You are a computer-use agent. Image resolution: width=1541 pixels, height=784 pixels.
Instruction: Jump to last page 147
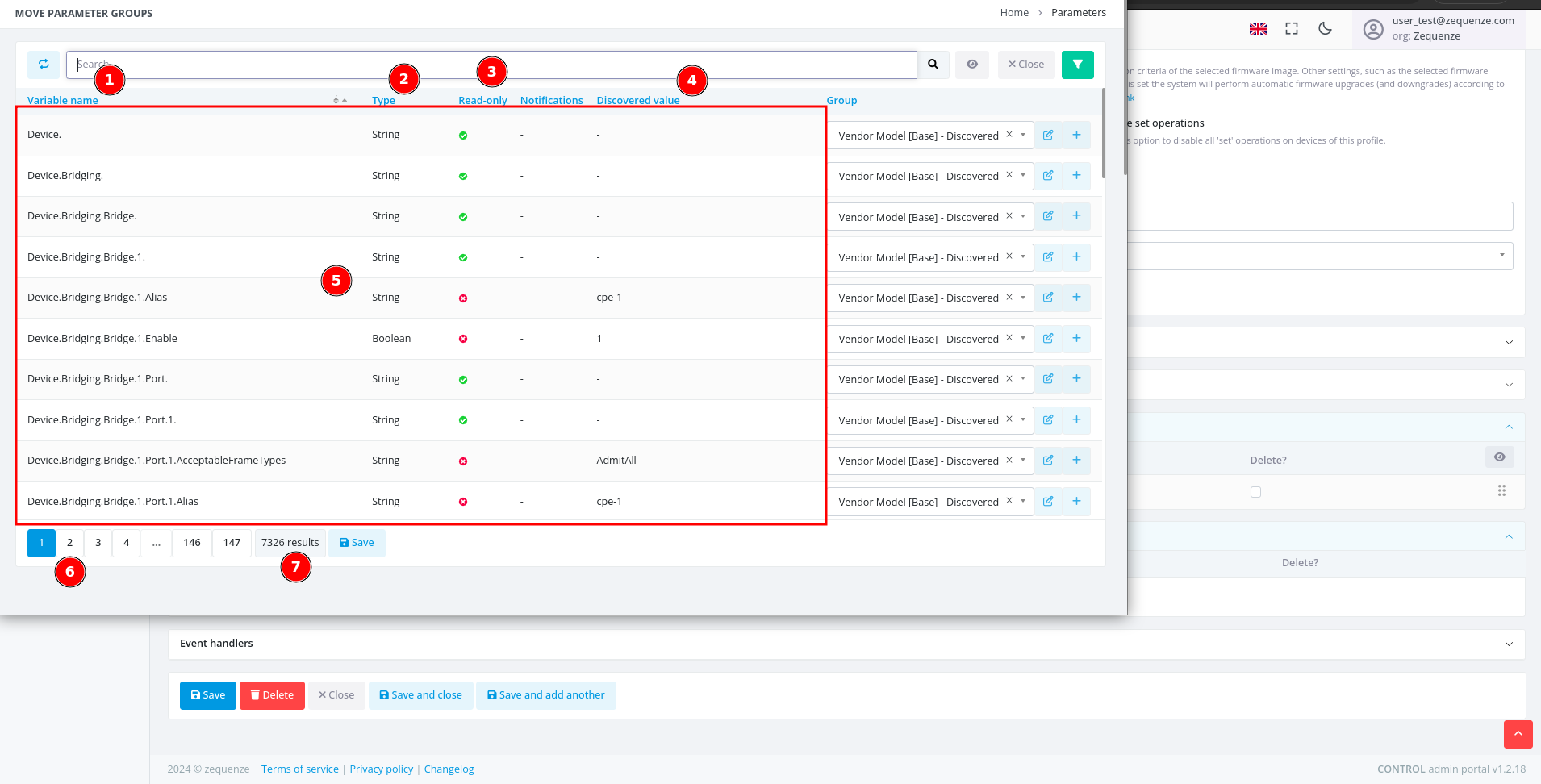(232, 543)
